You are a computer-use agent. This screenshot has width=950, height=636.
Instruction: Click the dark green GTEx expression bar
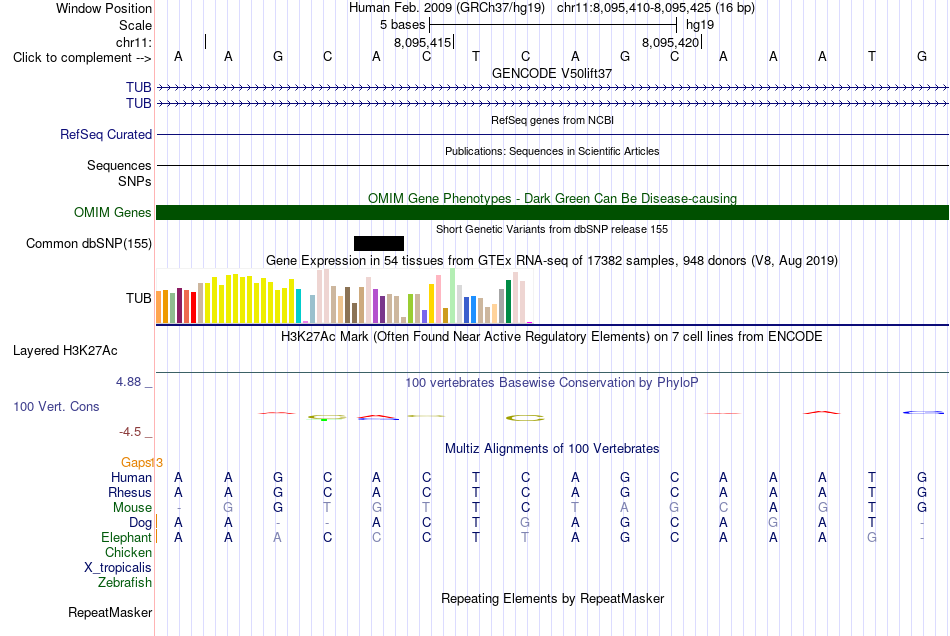[508, 301]
